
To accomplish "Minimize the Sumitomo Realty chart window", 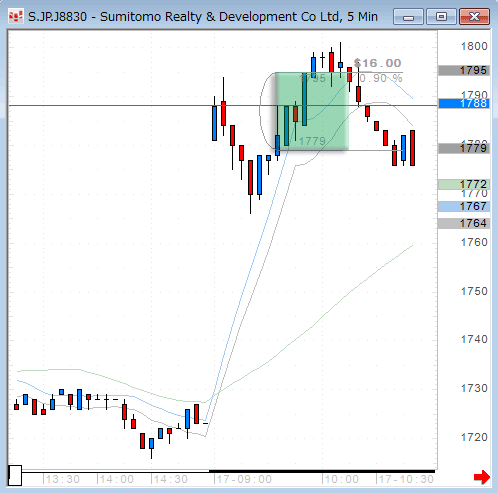I will click(408, 17).
